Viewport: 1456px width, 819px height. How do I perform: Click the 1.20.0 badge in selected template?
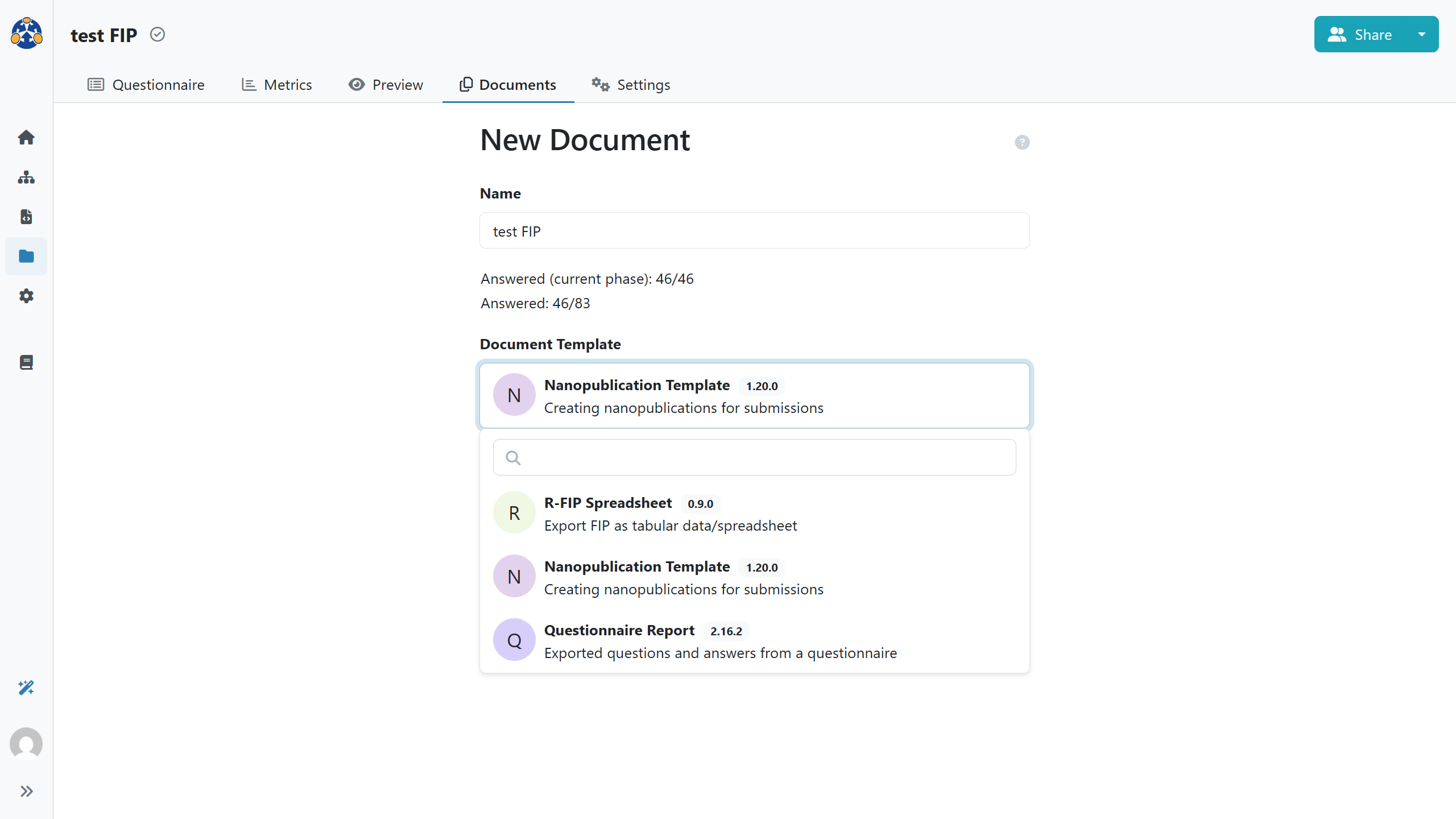(762, 386)
